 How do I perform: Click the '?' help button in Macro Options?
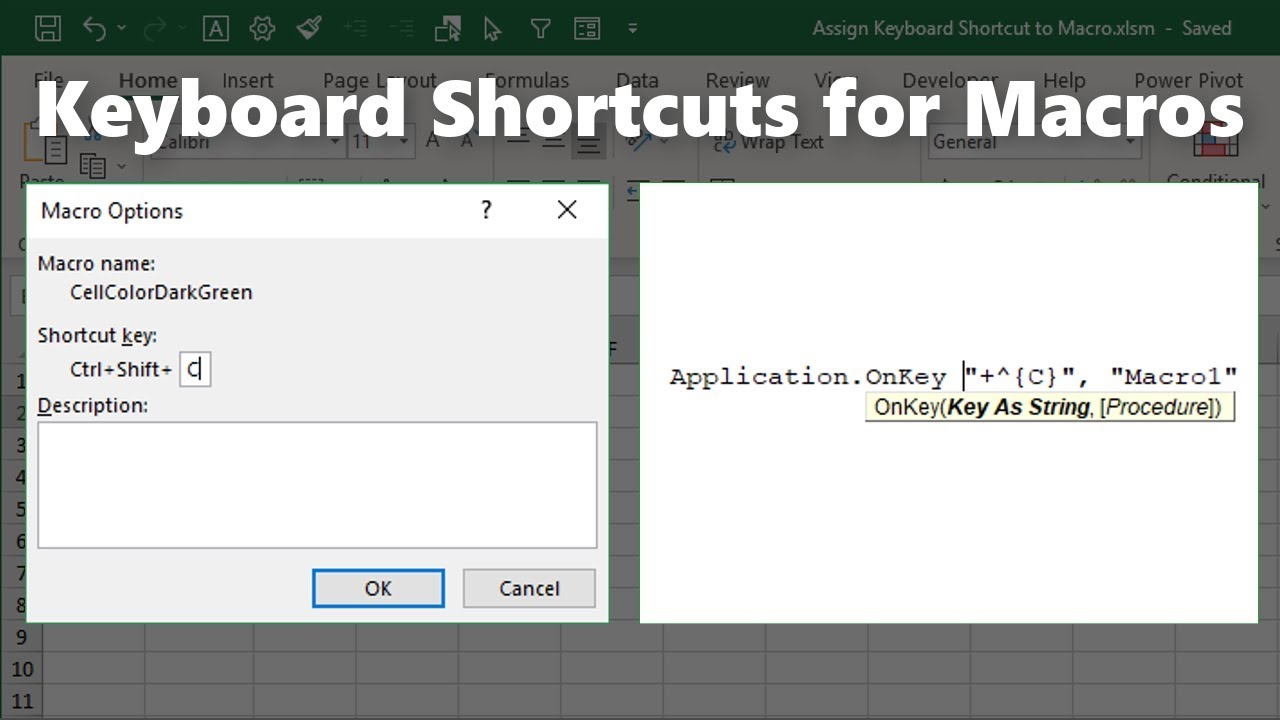(486, 210)
